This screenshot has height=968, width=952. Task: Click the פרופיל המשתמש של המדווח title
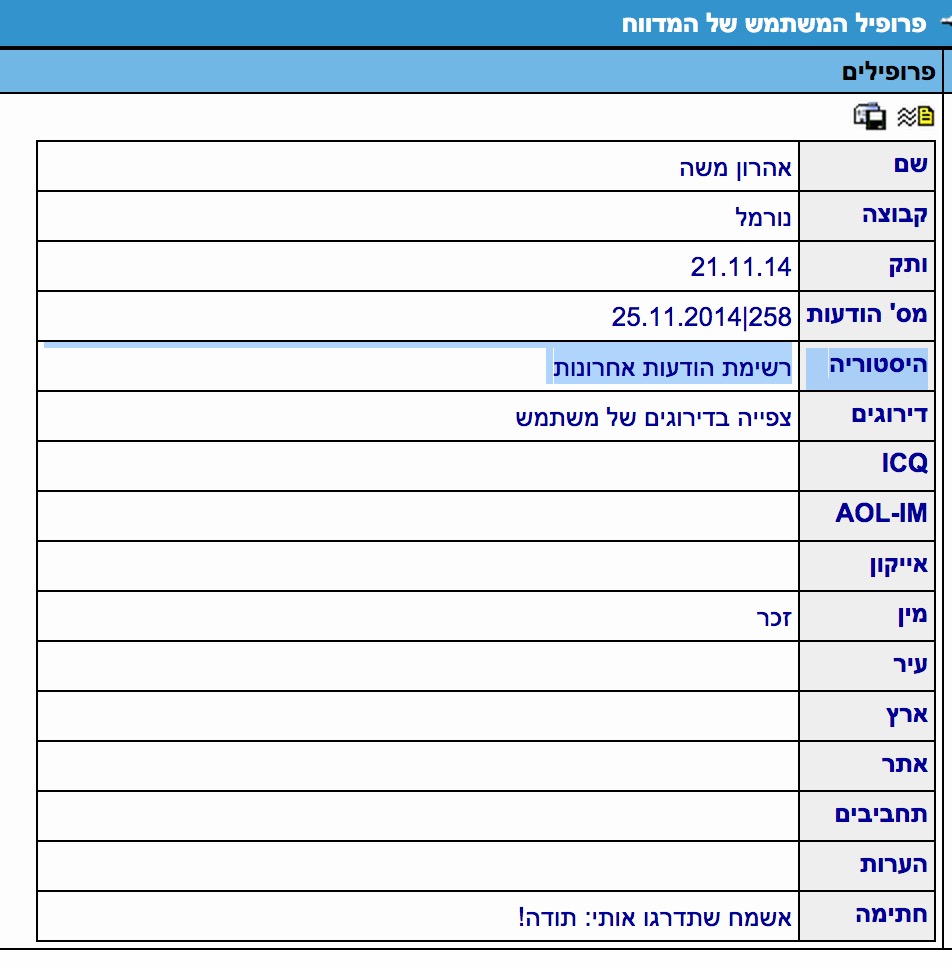click(x=772, y=23)
